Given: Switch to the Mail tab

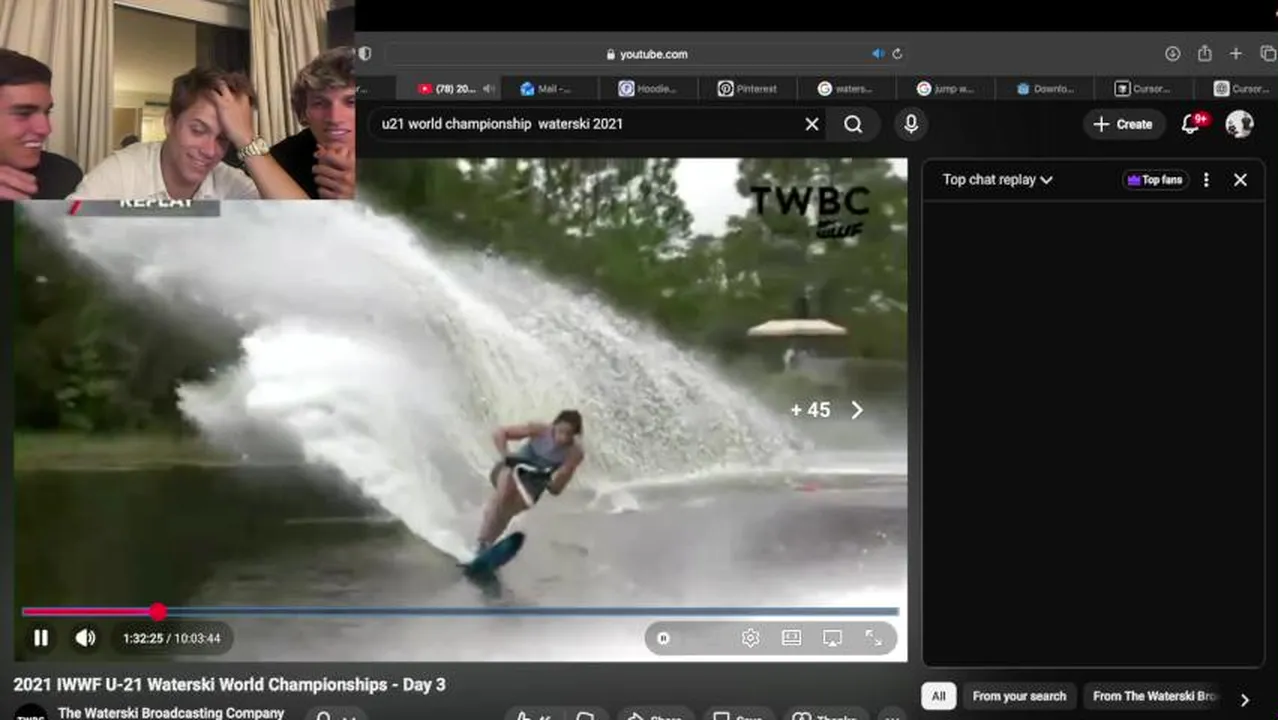Looking at the screenshot, I should pyautogui.click(x=547, y=88).
